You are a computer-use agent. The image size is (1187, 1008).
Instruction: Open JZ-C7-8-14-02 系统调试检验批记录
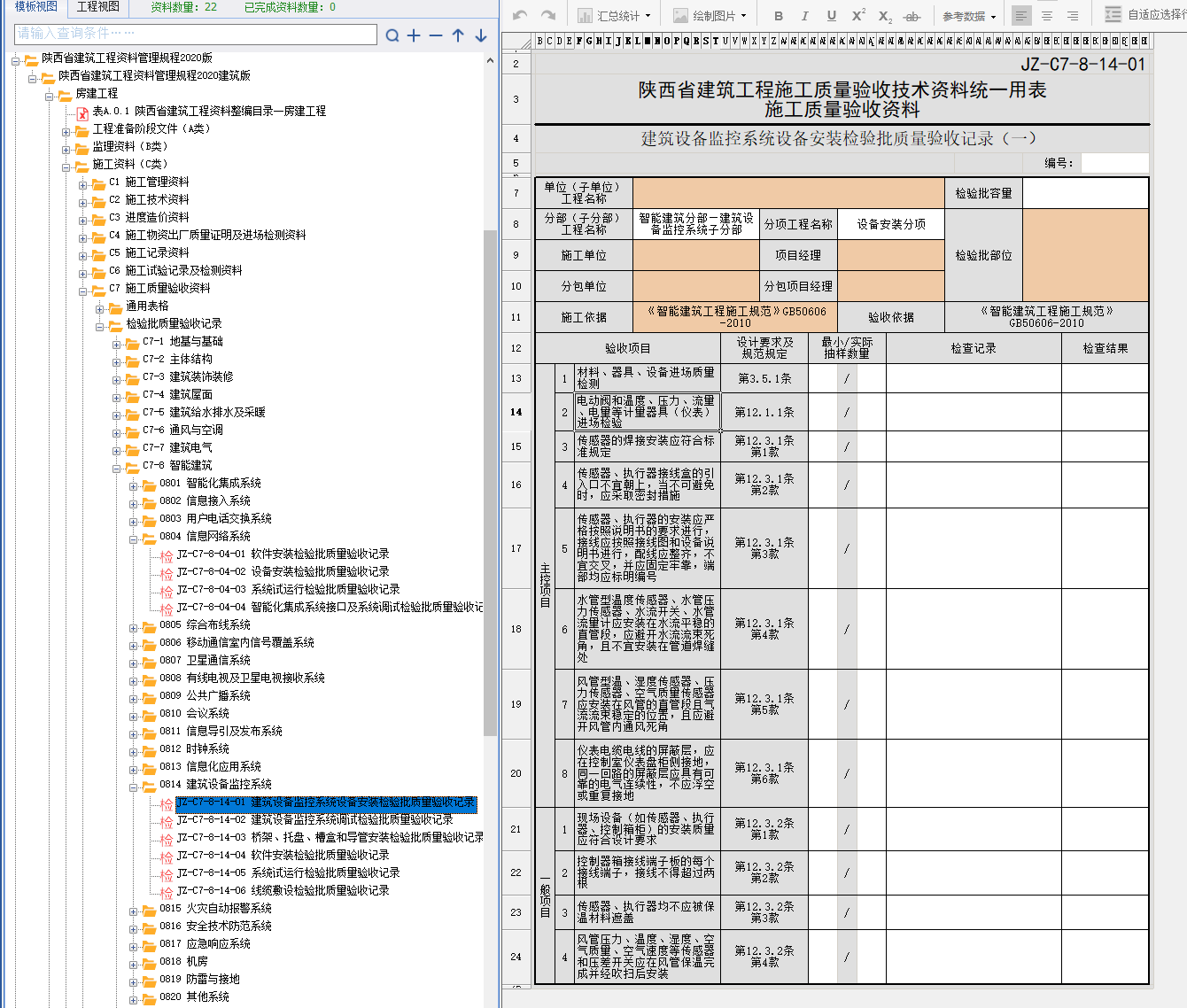tap(314, 820)
